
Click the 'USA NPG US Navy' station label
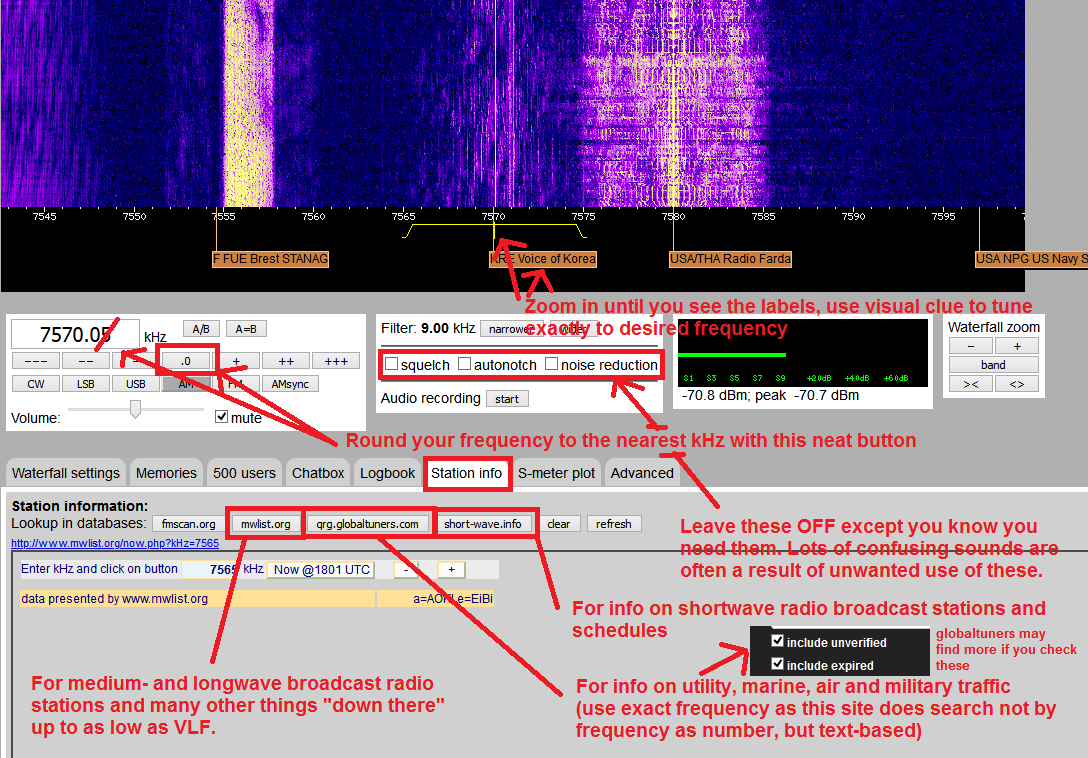click(x=1031, y=259)
